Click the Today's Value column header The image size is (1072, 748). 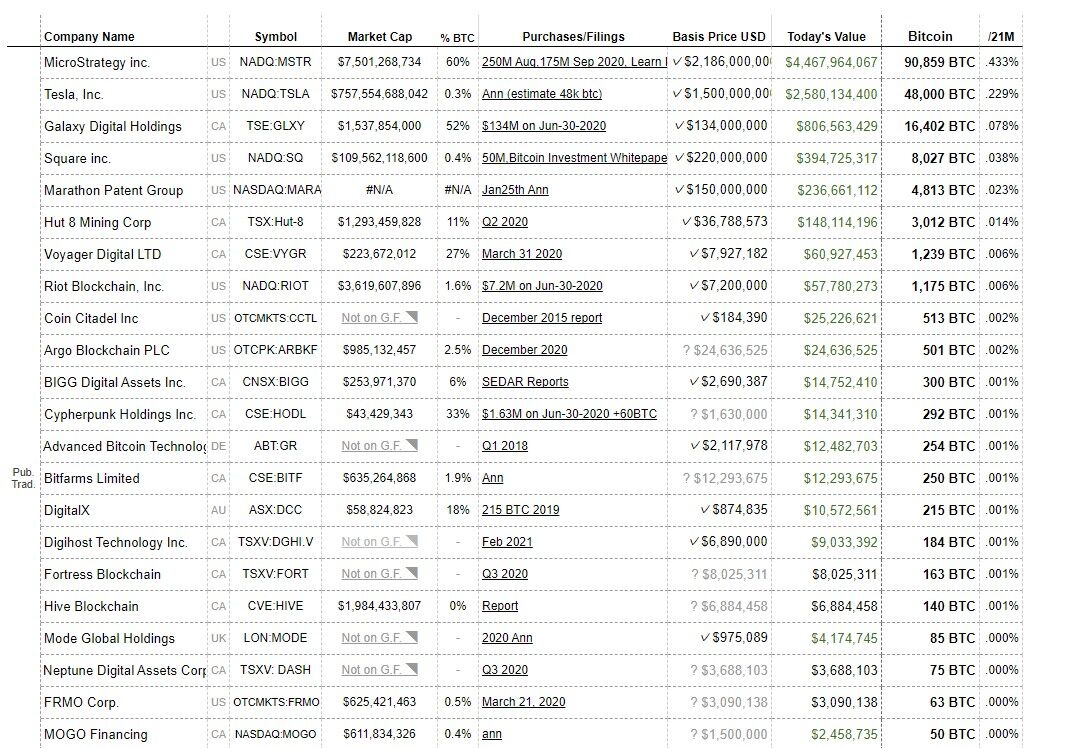(x=826, y=36)
